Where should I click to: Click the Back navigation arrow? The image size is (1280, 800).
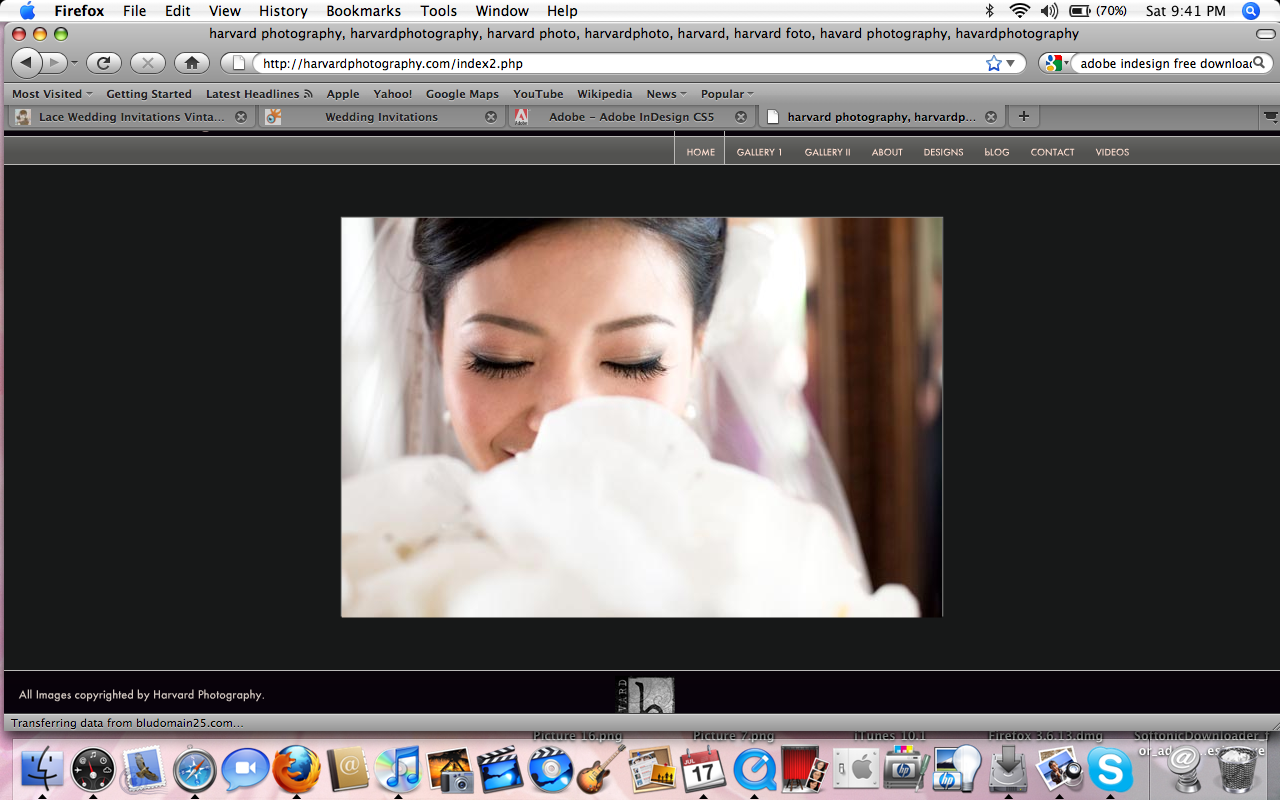27,63
